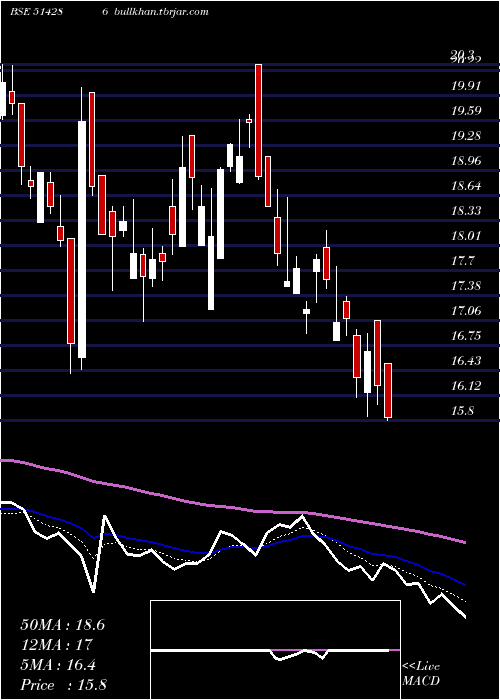Screen dimensions: 500x700
Task: Click the last red candlestick closing near 15.8
Action: [388, 390]
